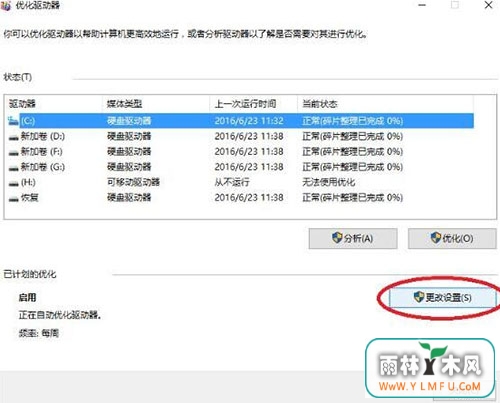
Task: Select the 新加卷 (F:) drive icon
Action: pyautogui.click(x=13, y=153)
